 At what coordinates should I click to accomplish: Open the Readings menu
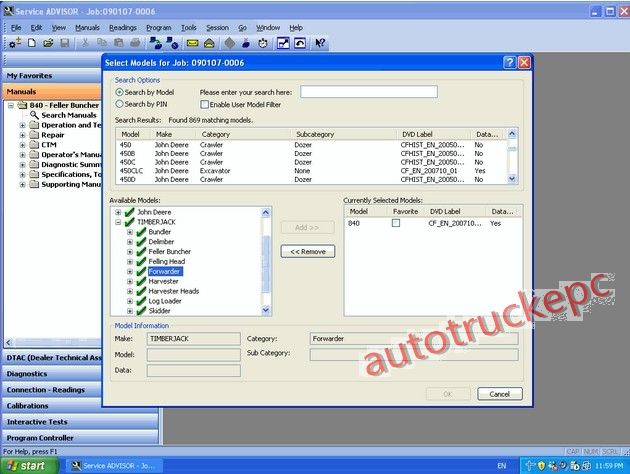tap(123, 28)
